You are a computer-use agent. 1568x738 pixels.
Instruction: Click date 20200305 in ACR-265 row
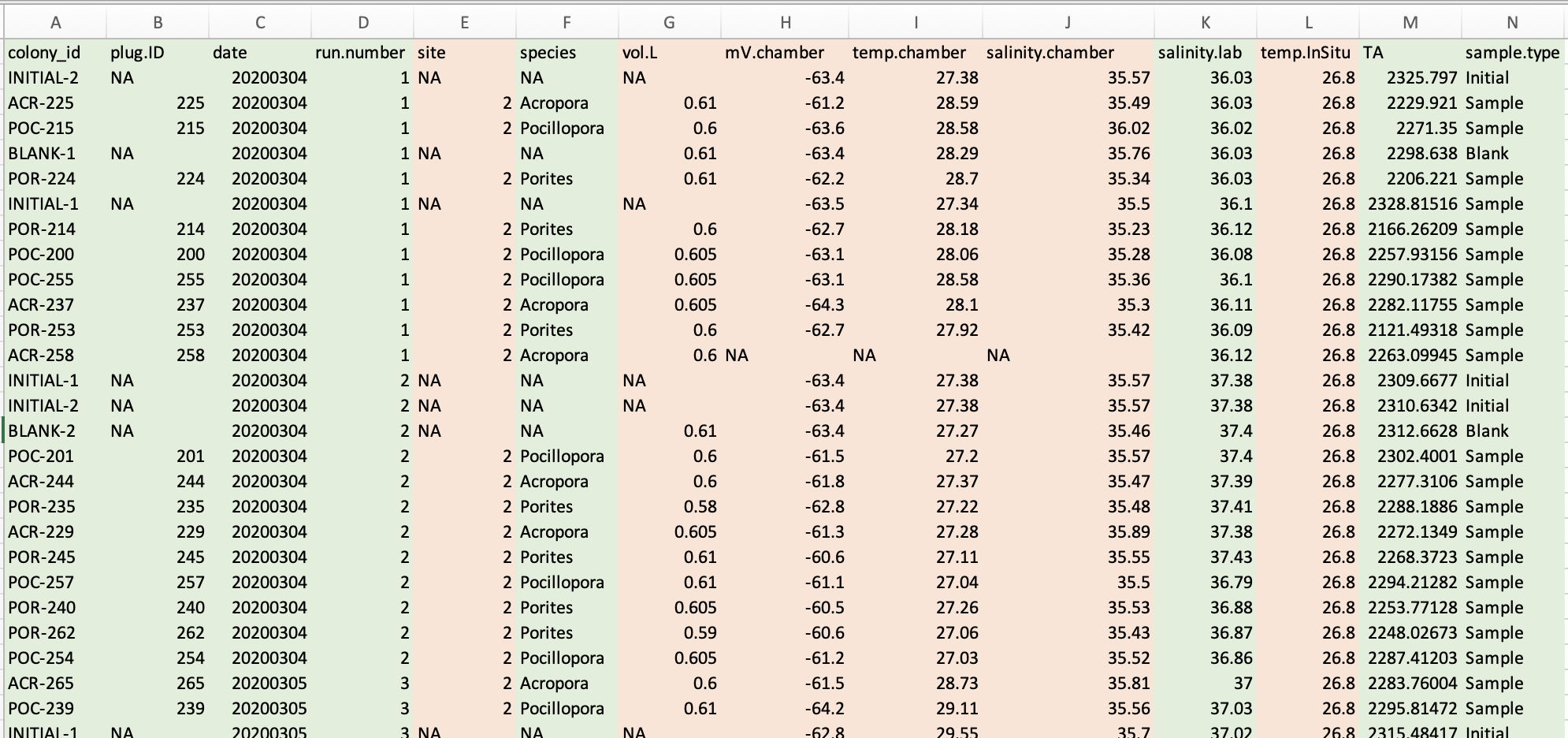(x=260, y=684)
